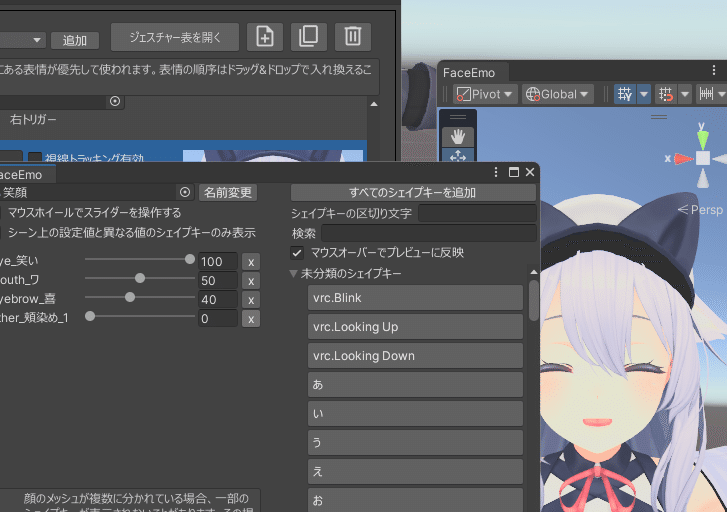The image size is (727, 512).
Task: Remove eye_笑い with its x button
Action: click(x=251, y=262)
